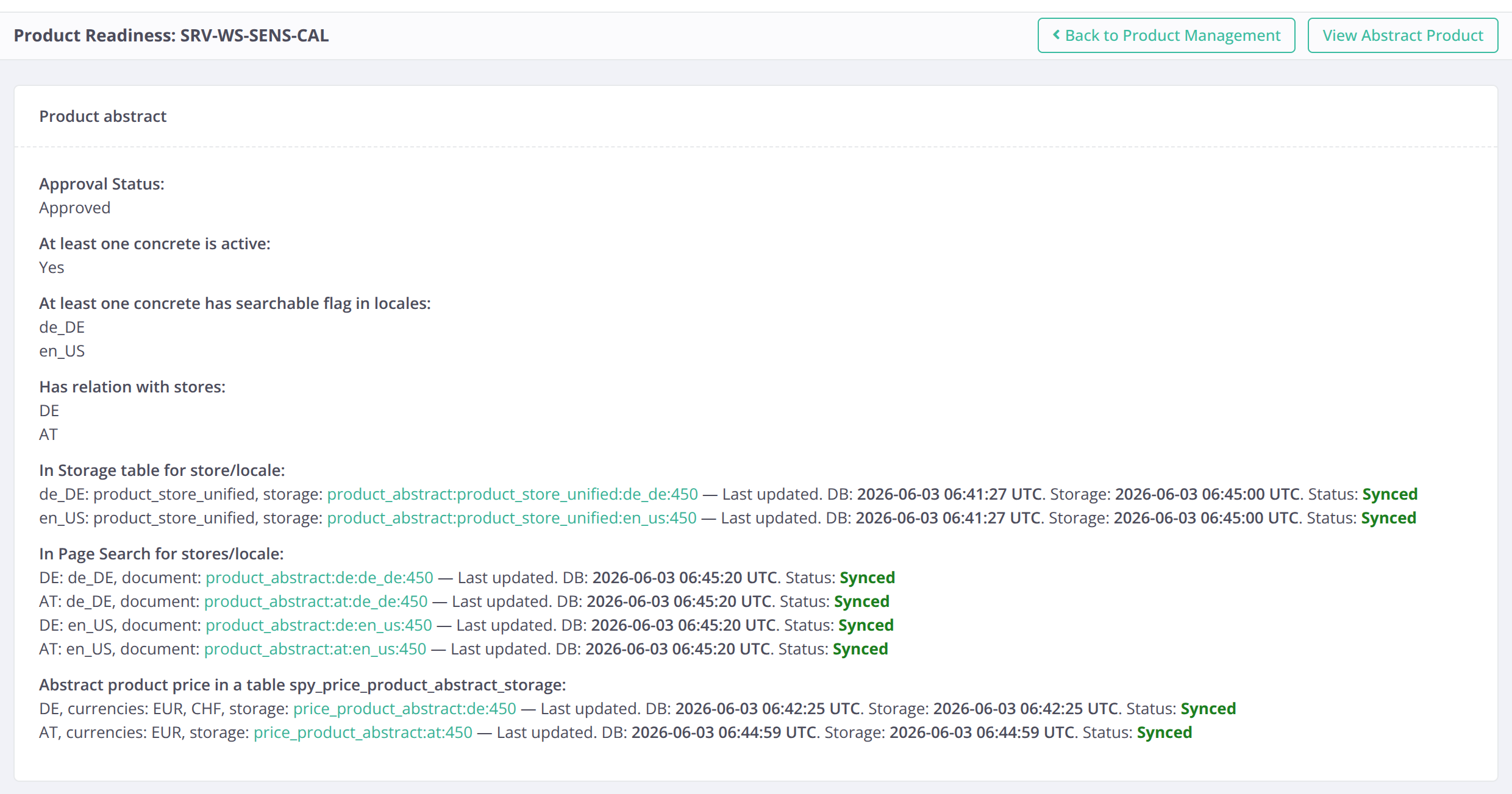Screen dimensions: 1512x794
Task: Click DB timestamp 06:41:27 UTC on the en_US row
Action: [x=947, y=517]
